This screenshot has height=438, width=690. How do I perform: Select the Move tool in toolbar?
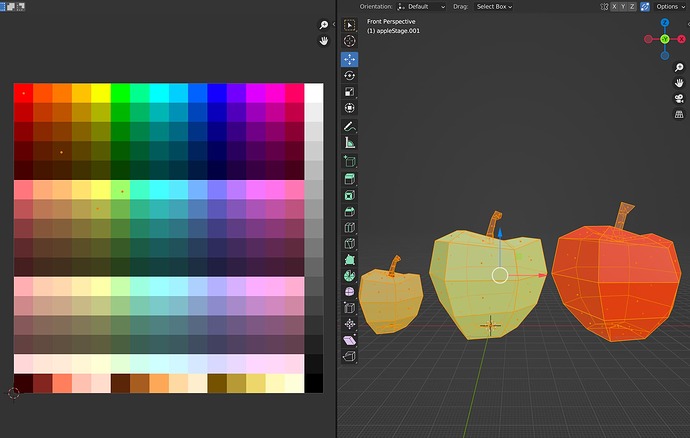[350, 58]
